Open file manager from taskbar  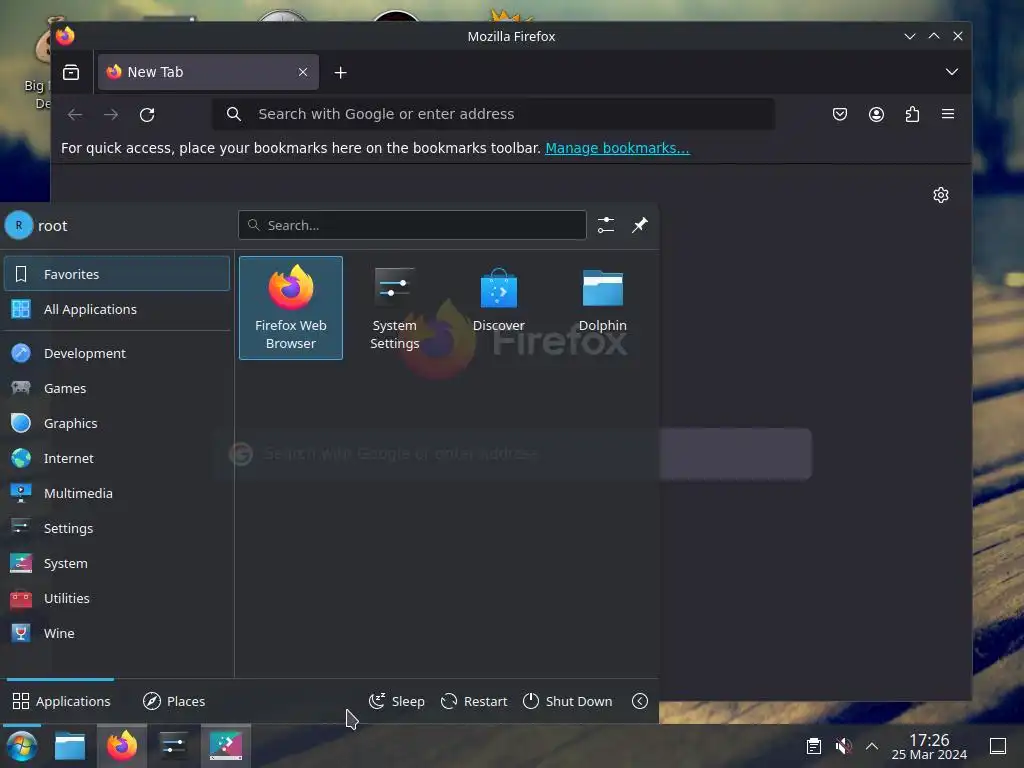click(70, 746)
